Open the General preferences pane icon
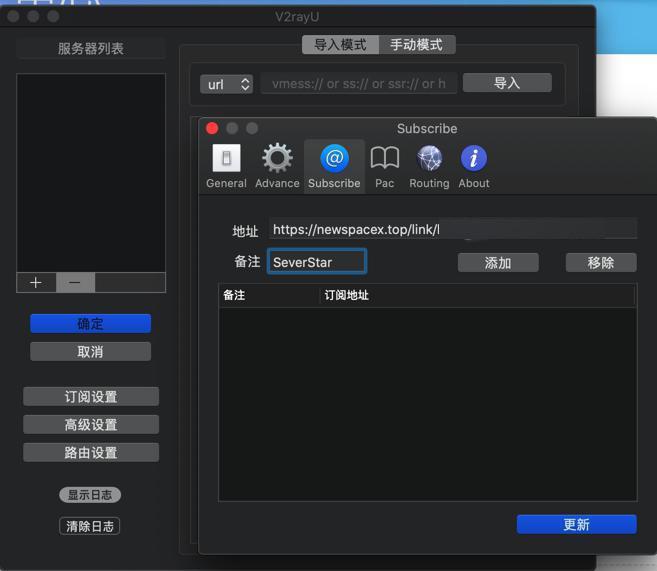This screenshot has width=657, height=571. 226,166
